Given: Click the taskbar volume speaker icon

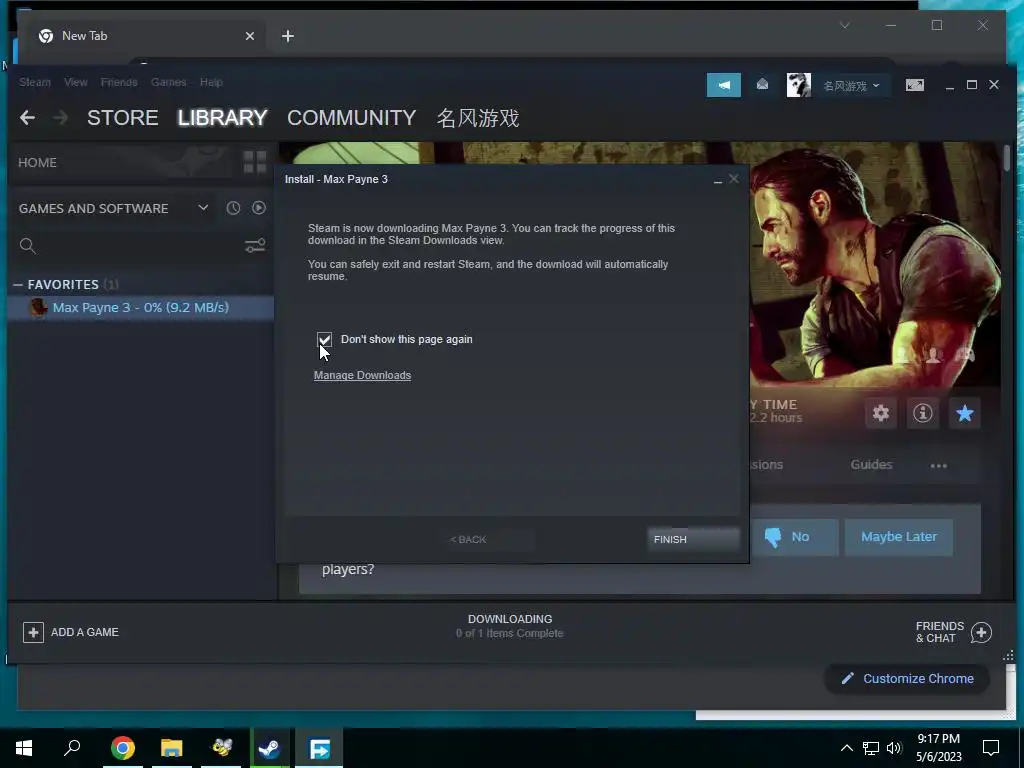Looking at the screenshot, I should coord(894,748).
